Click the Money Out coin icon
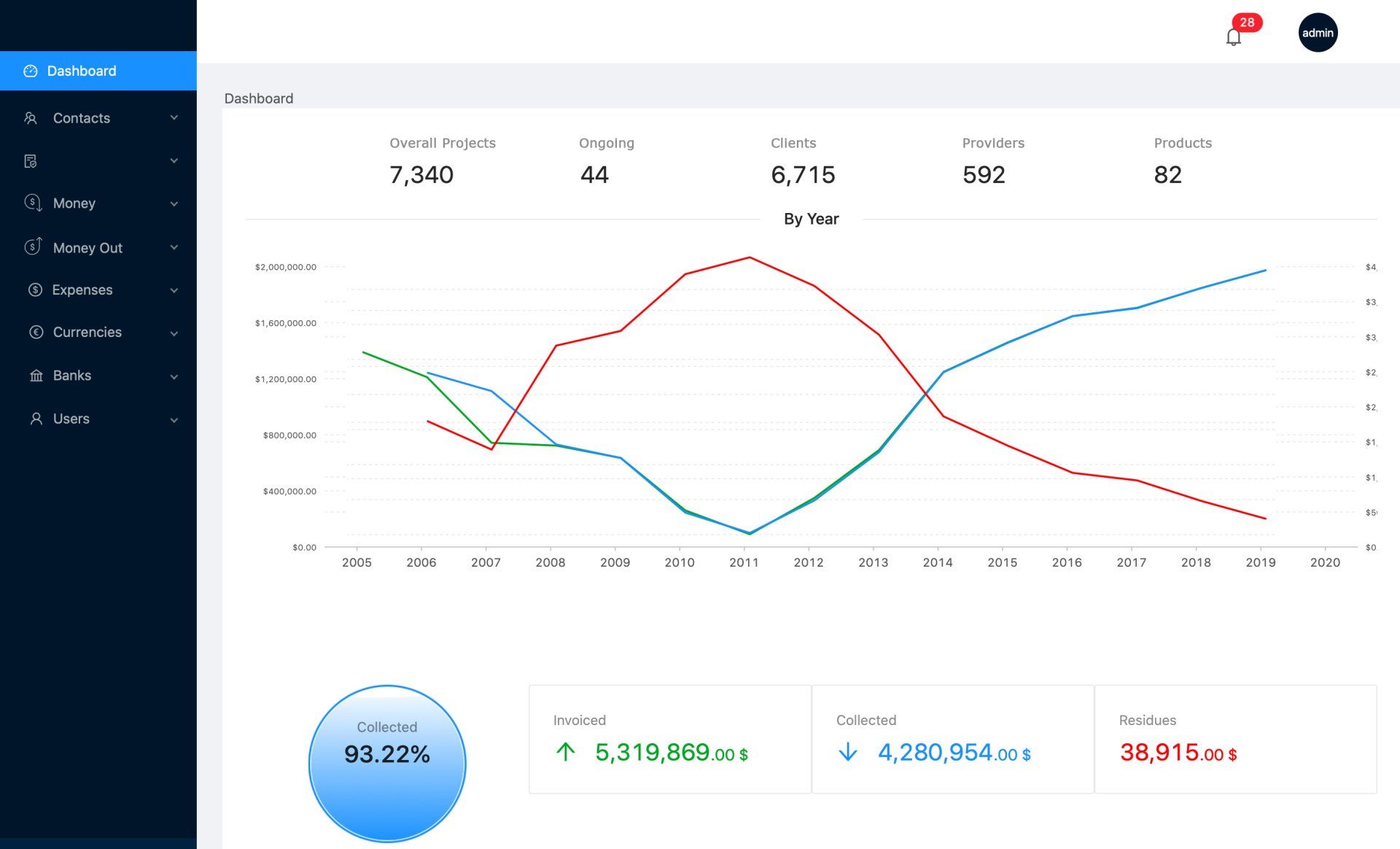This screenshot has height=849, width=1400. pyautogui.click(x=33, y=247)
